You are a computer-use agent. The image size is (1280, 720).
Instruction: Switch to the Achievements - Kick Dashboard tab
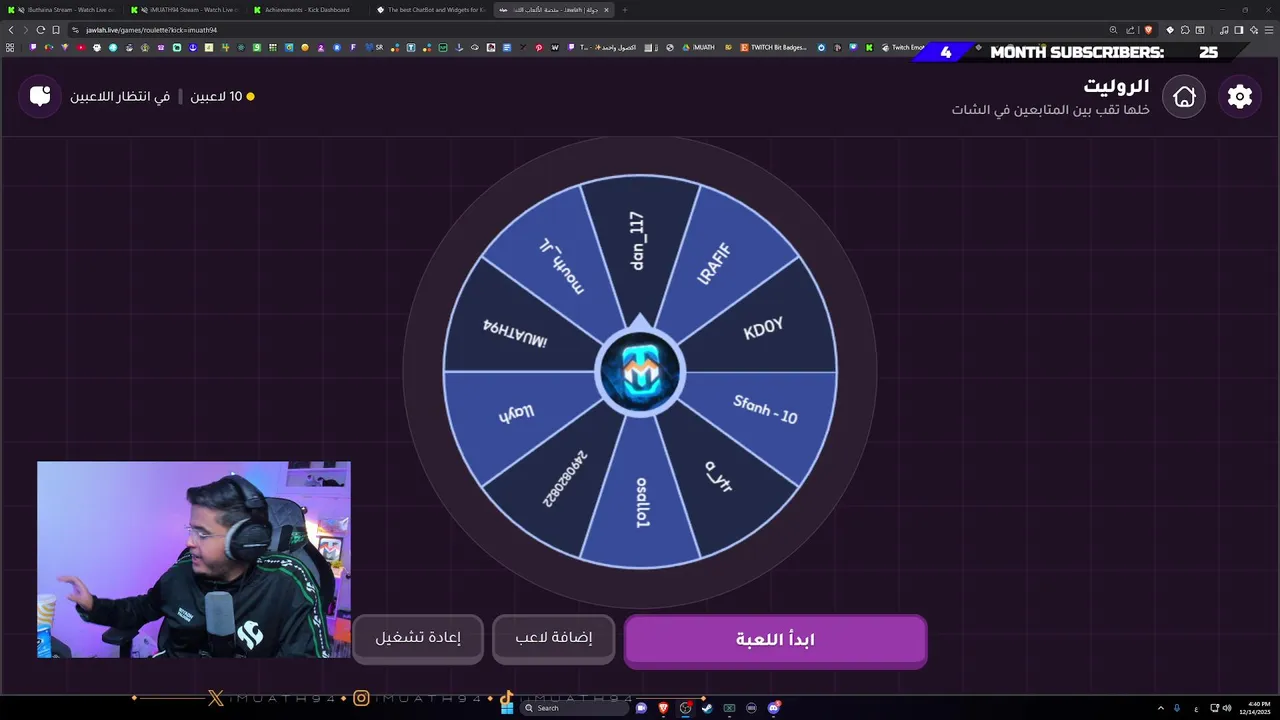(x=307, y=10)
